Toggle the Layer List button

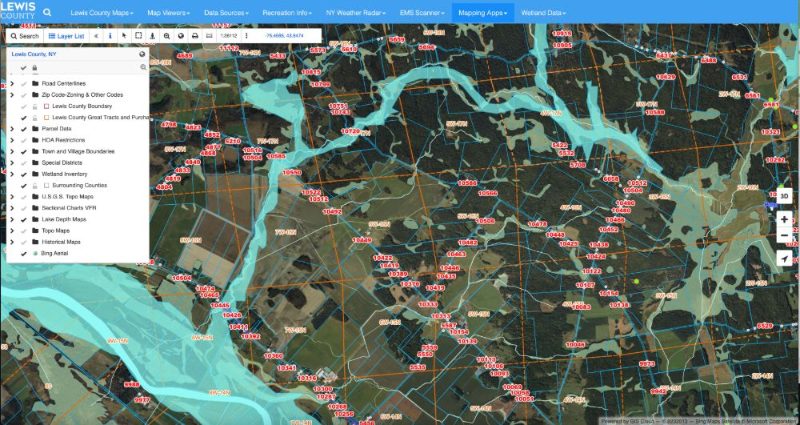coord(66,36)
